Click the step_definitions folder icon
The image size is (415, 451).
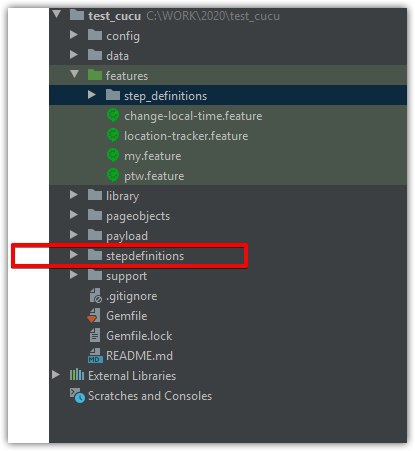pyautogui.click(x=113, y=95)
